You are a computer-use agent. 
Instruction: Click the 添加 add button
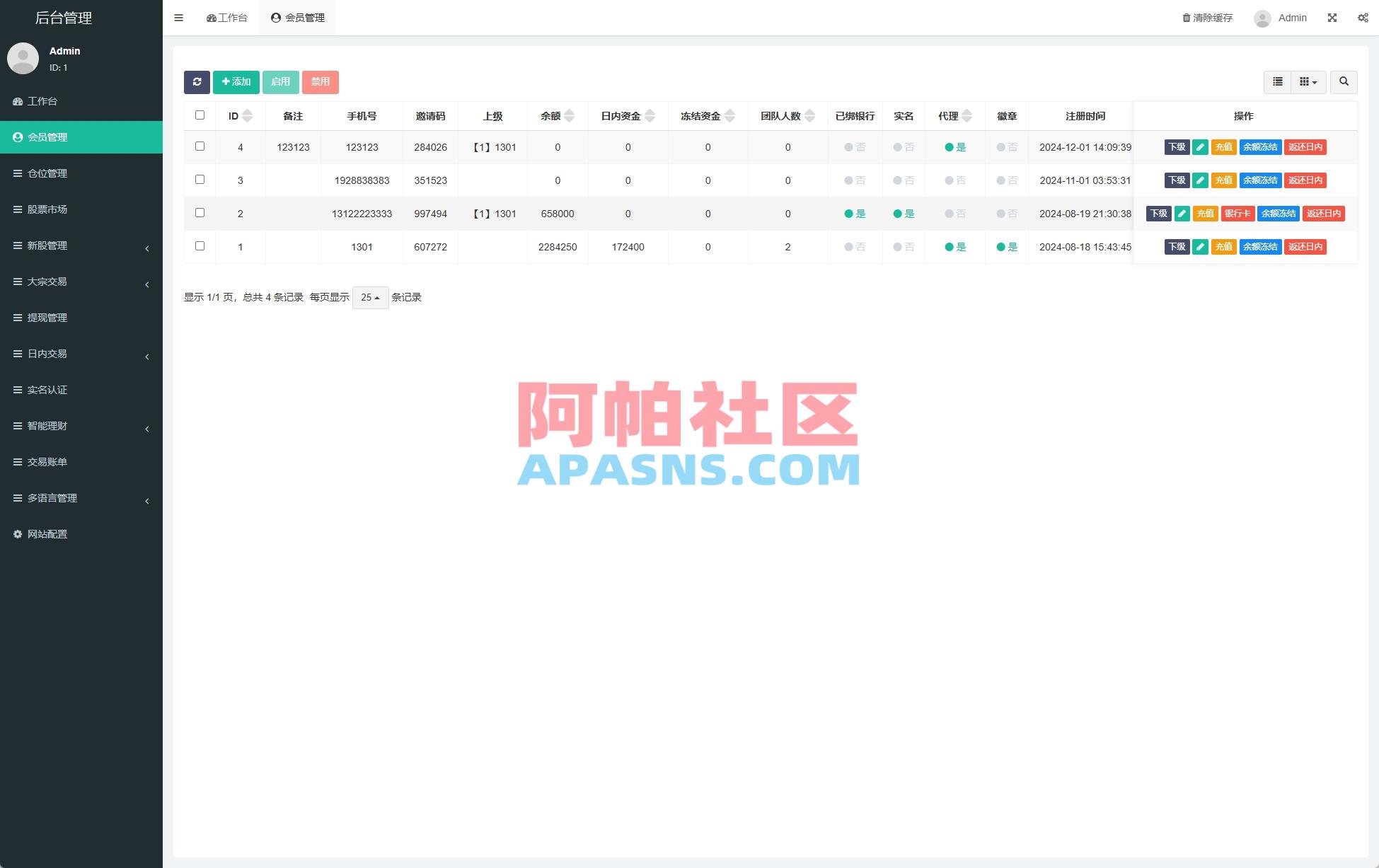[236, 82]
